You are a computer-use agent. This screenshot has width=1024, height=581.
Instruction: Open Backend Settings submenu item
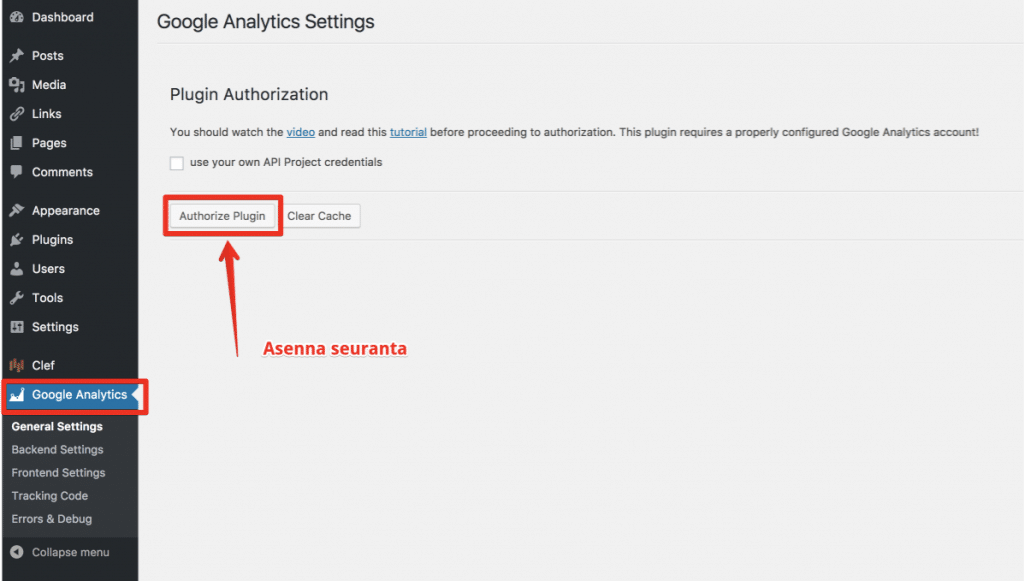pyautogui.click(x=57, y=450)
